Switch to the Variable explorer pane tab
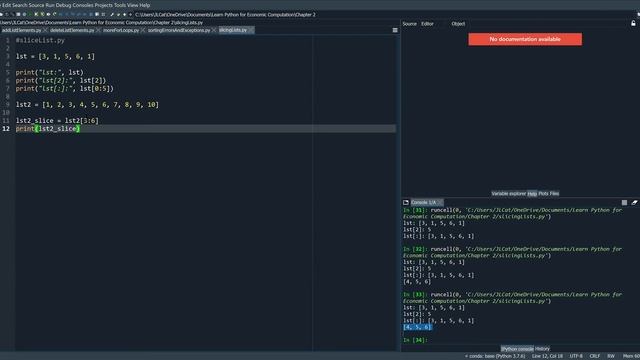Screen dimensions: 640x360 pyautogui.click(x=509, y=193)
